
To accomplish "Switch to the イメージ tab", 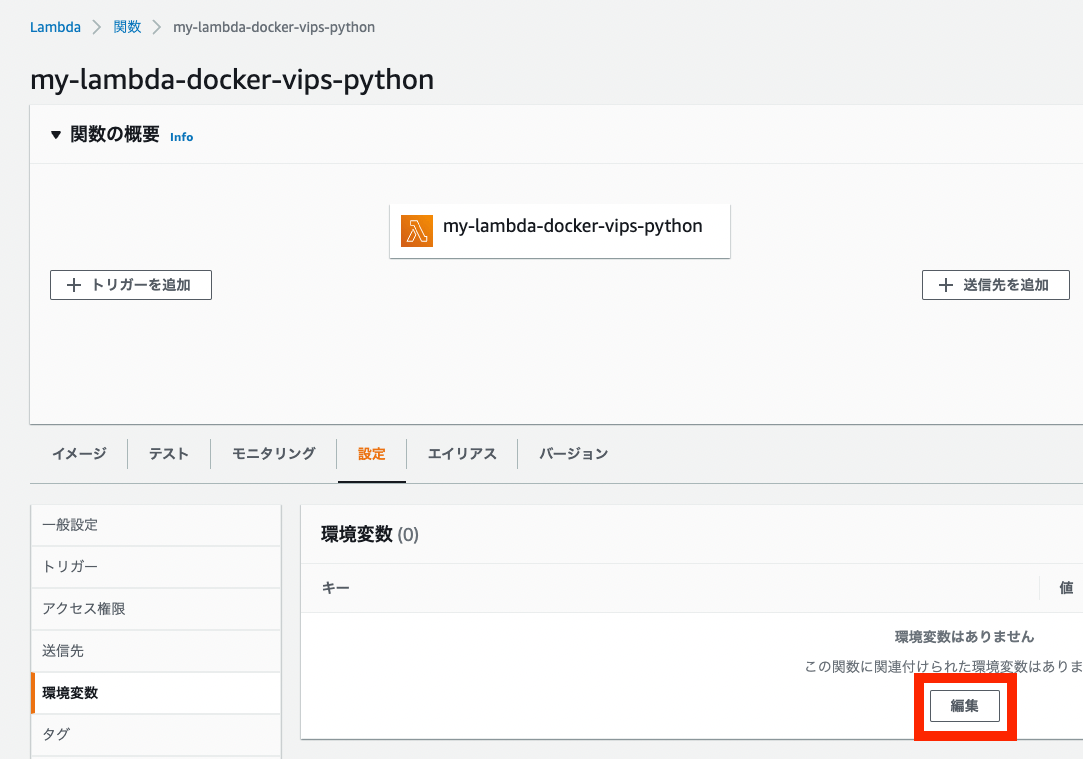I will [79, 454].
